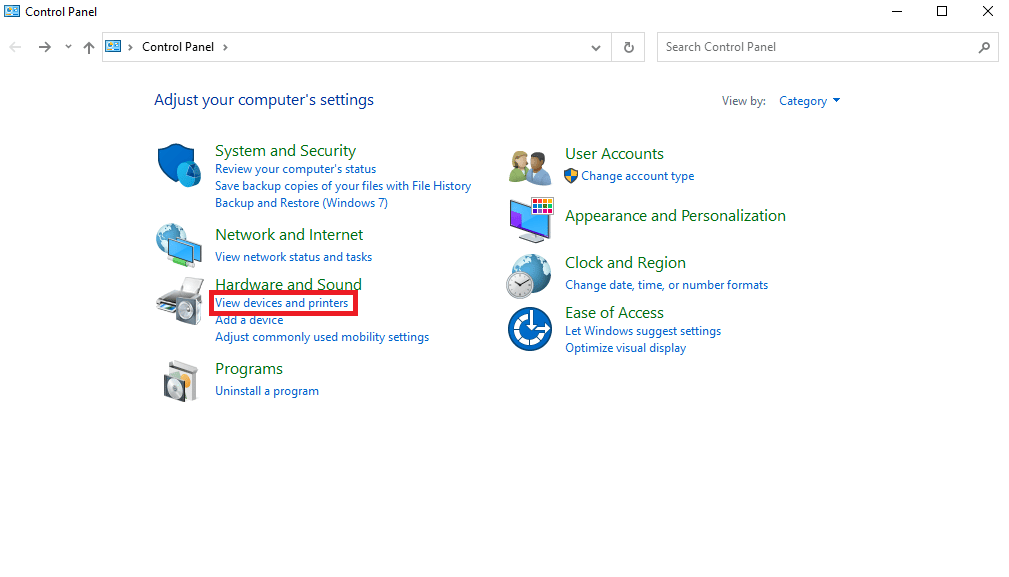Viewport: 1009px width, 577px height.
Task: Open Change account type link
Action: [x=637, y=176]
